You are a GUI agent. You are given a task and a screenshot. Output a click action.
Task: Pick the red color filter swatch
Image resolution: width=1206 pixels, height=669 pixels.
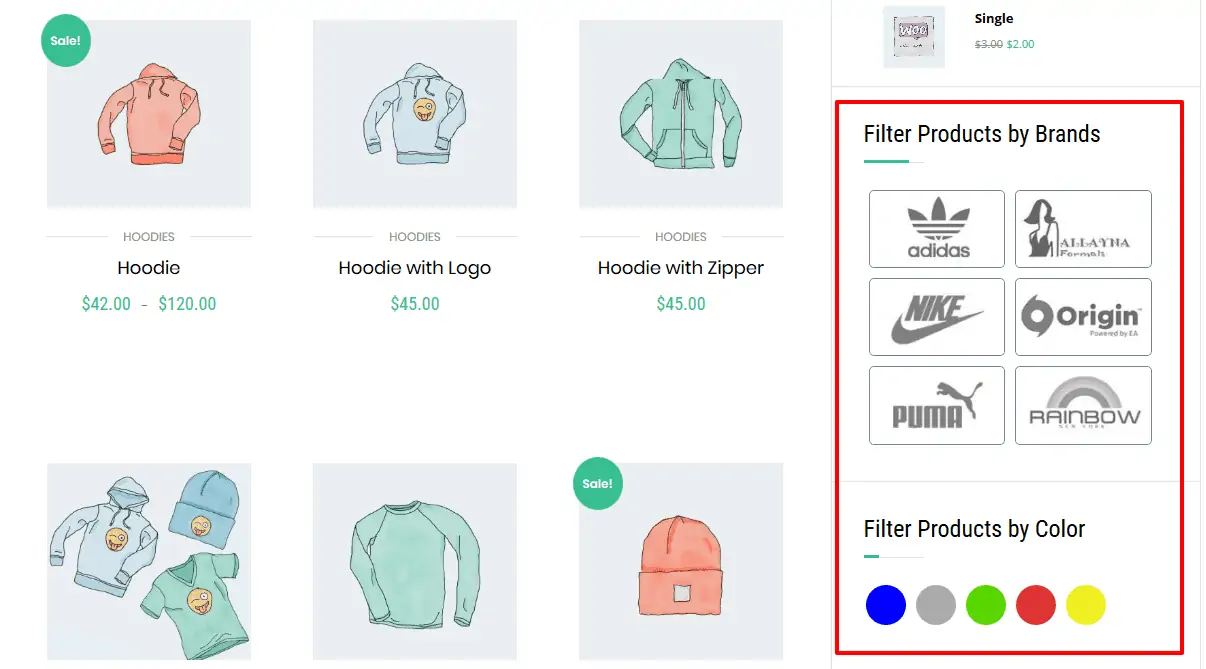[1036, 605]
